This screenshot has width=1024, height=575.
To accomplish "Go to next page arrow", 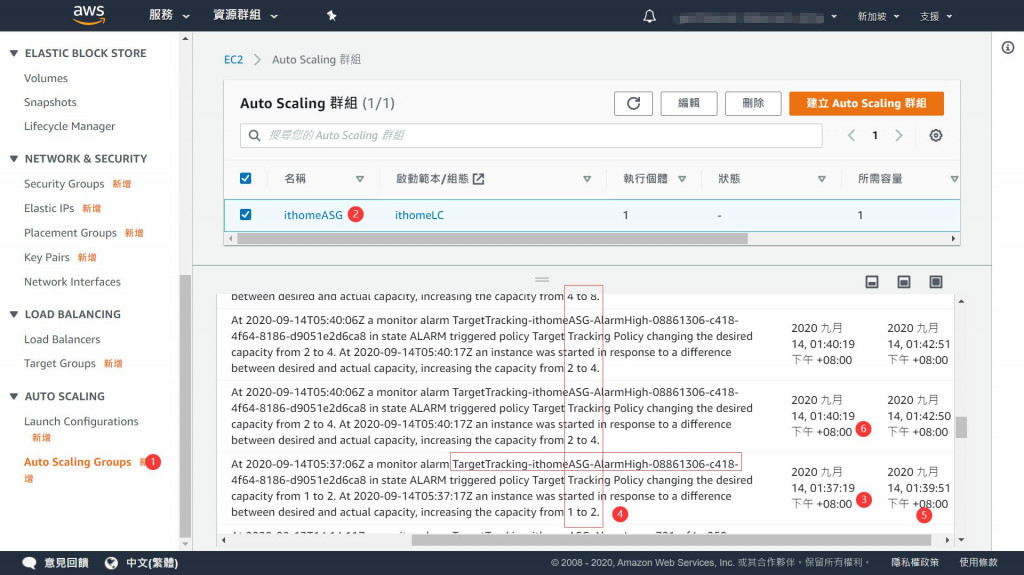I will (x=899, y=135).
